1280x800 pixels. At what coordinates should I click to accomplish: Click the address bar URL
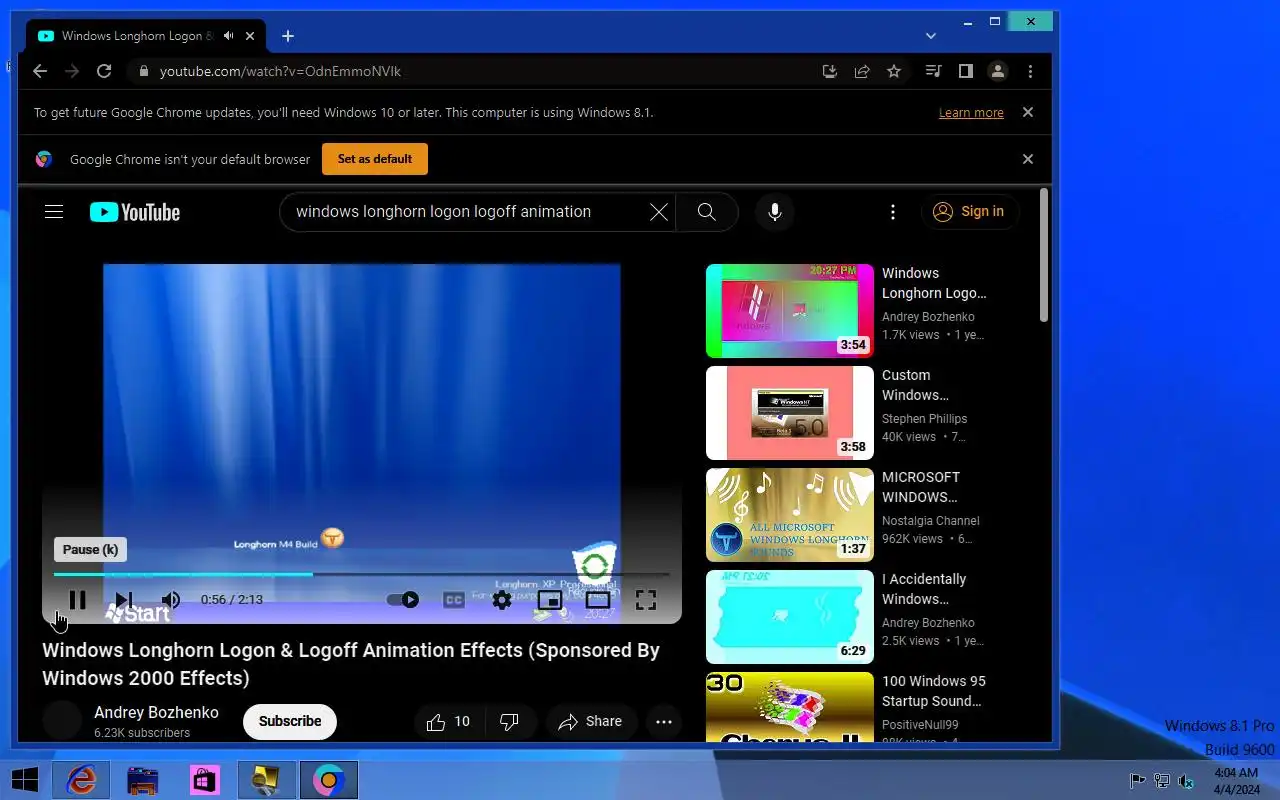click(281, 71)
